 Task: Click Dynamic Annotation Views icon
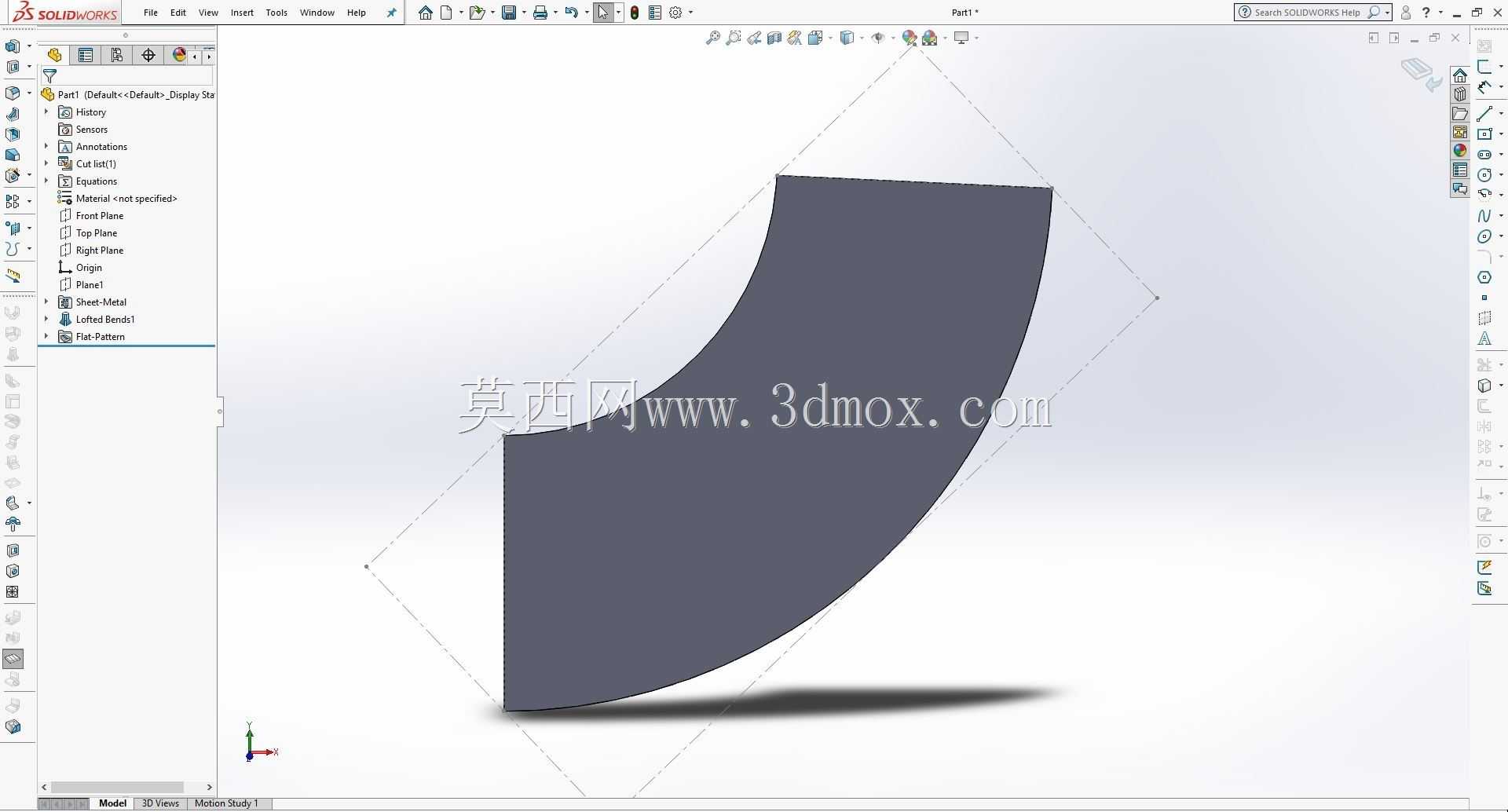coord(795,38)
